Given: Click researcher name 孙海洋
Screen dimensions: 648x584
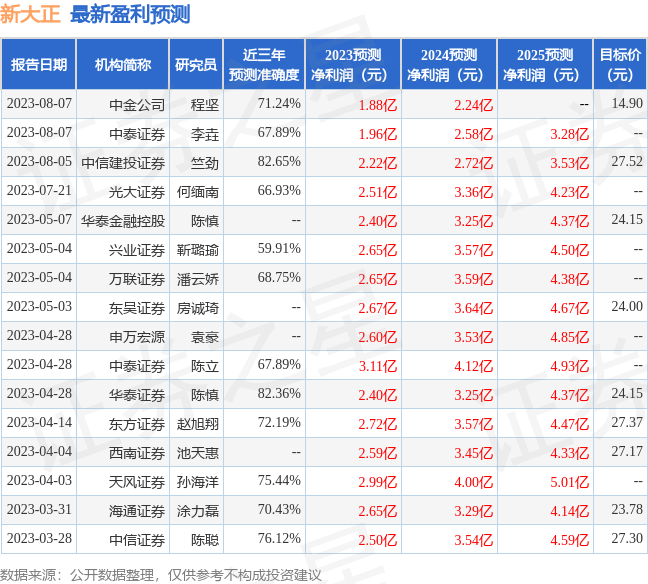Looking at the screenshot, I should [198, 481].
